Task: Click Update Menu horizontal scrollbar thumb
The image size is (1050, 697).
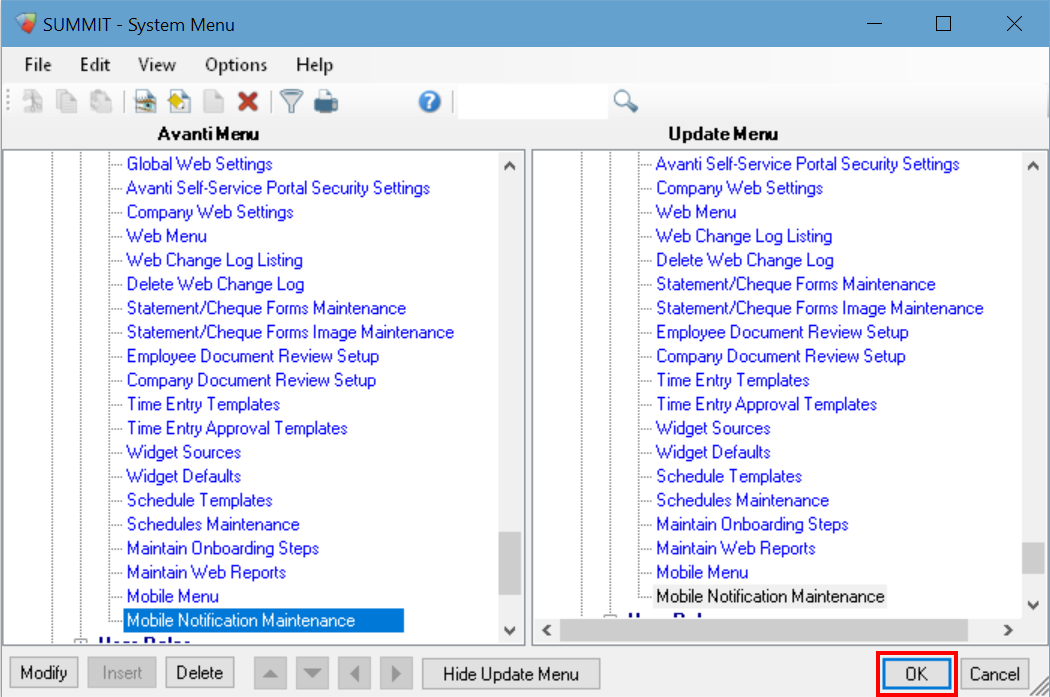Action: 763,630
